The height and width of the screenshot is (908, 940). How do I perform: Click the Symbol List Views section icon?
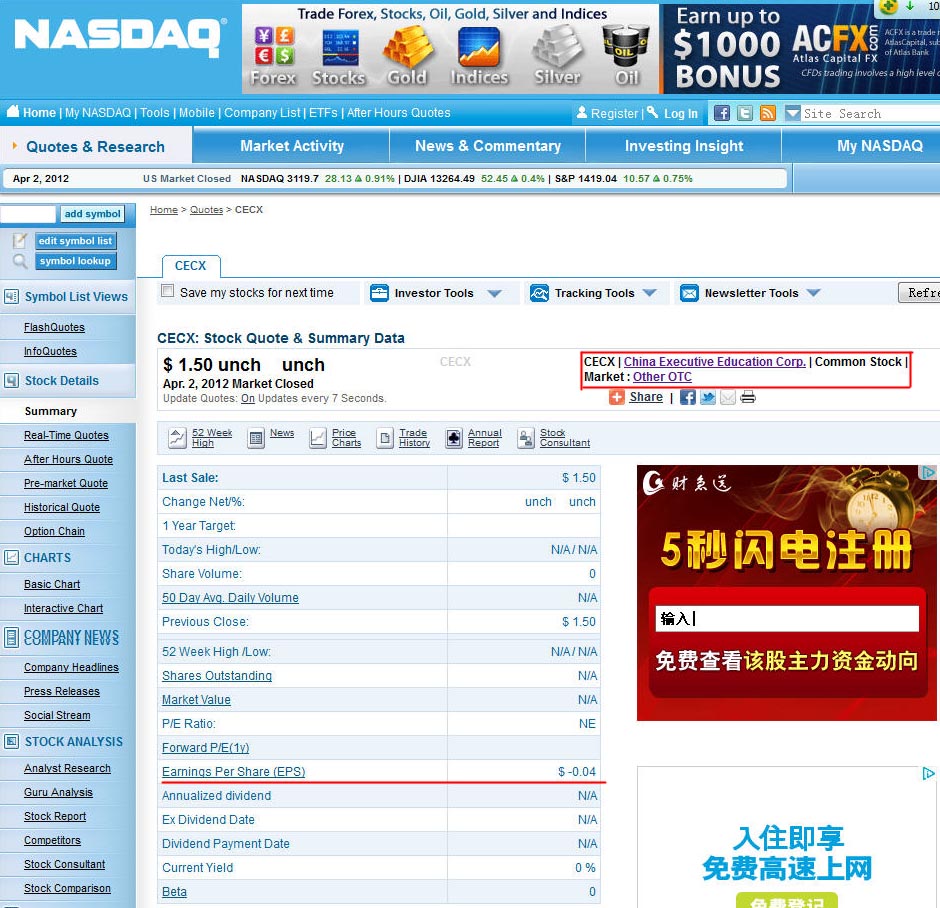(x=11, y=297)
